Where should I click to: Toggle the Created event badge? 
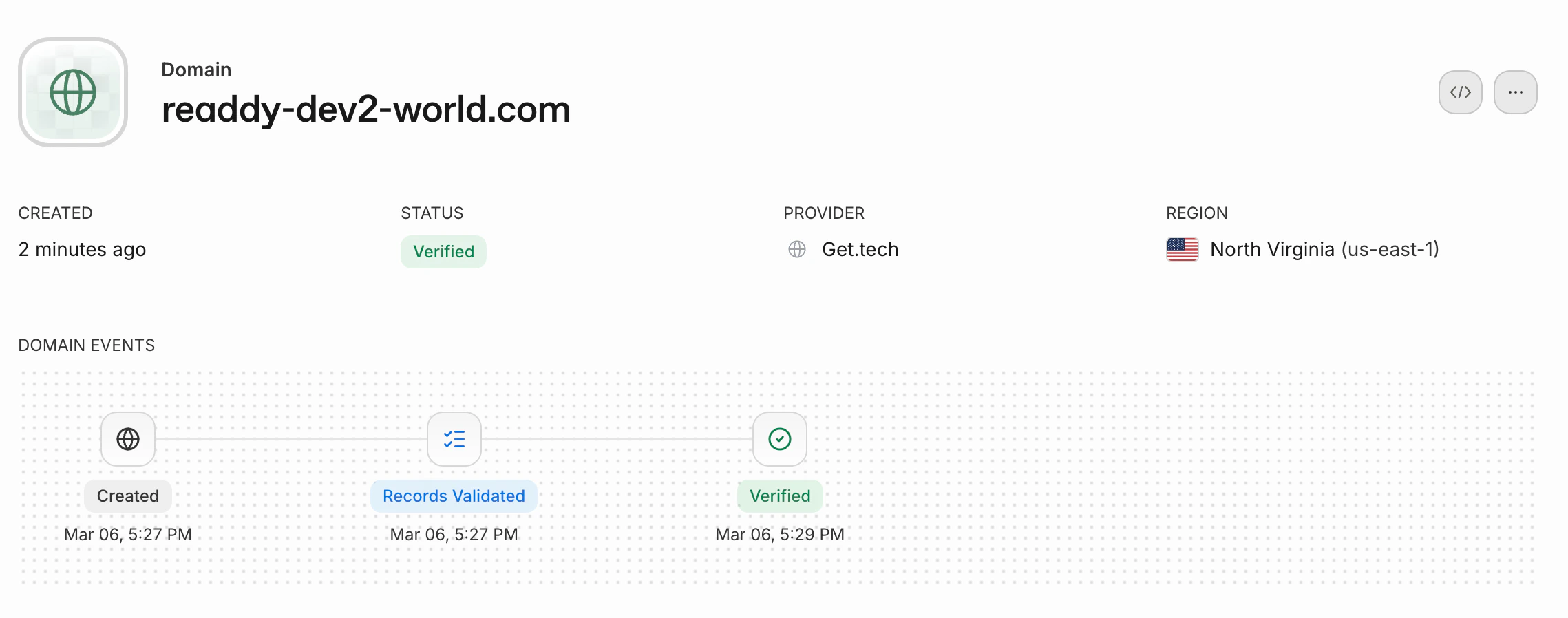(127, 496)
